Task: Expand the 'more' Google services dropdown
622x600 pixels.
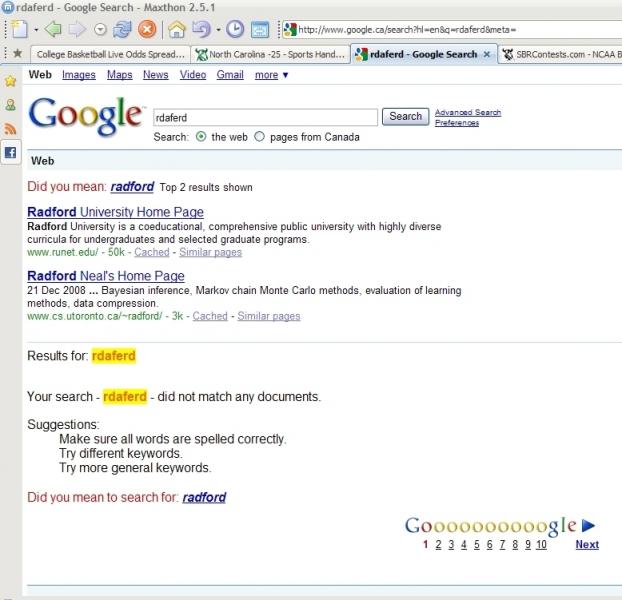Action: [271, 75]
